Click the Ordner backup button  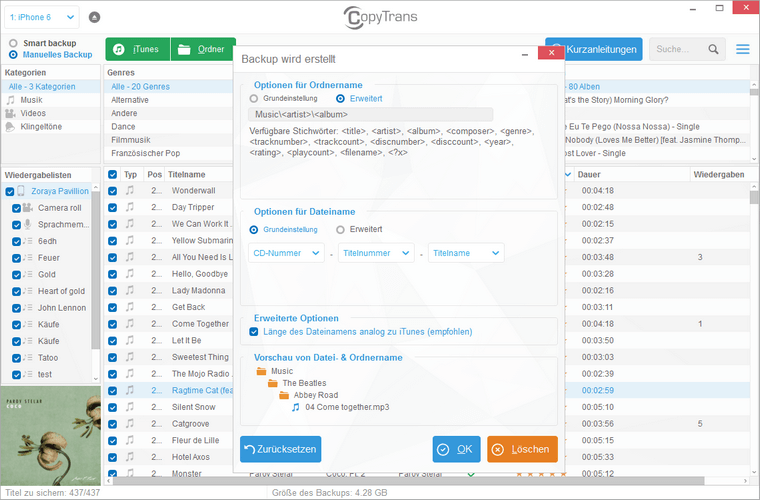coord(203,49)
